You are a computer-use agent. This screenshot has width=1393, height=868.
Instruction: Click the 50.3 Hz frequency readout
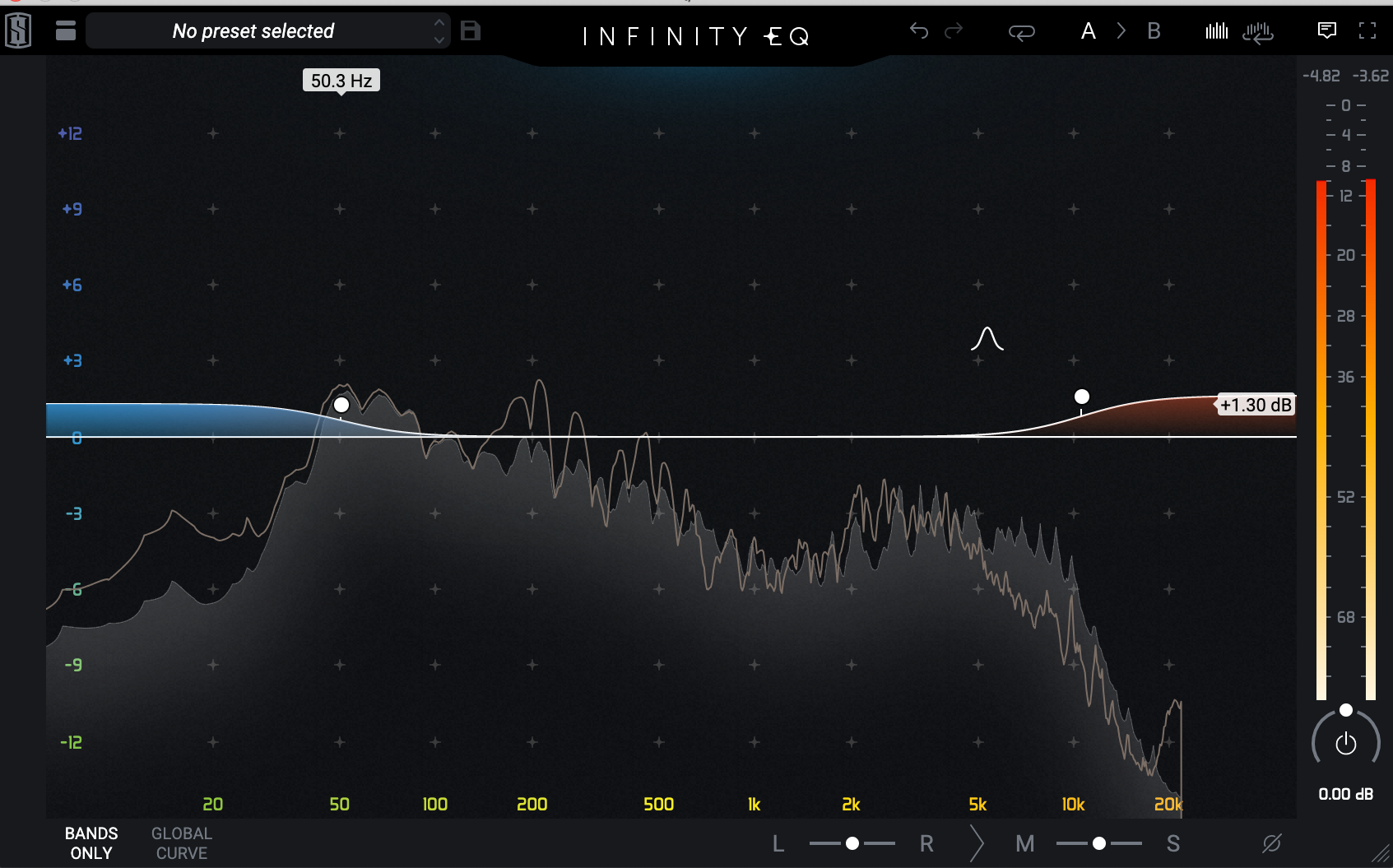point(341,81)
